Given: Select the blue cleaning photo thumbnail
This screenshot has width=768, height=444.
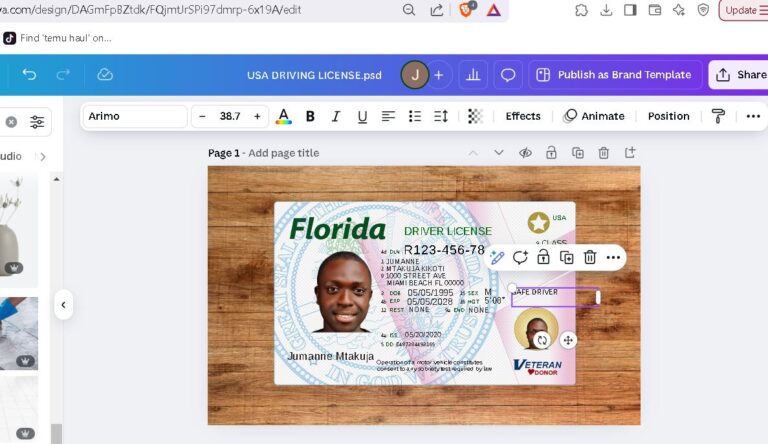Looking at the screenshot, I should [x=19, y=333].
